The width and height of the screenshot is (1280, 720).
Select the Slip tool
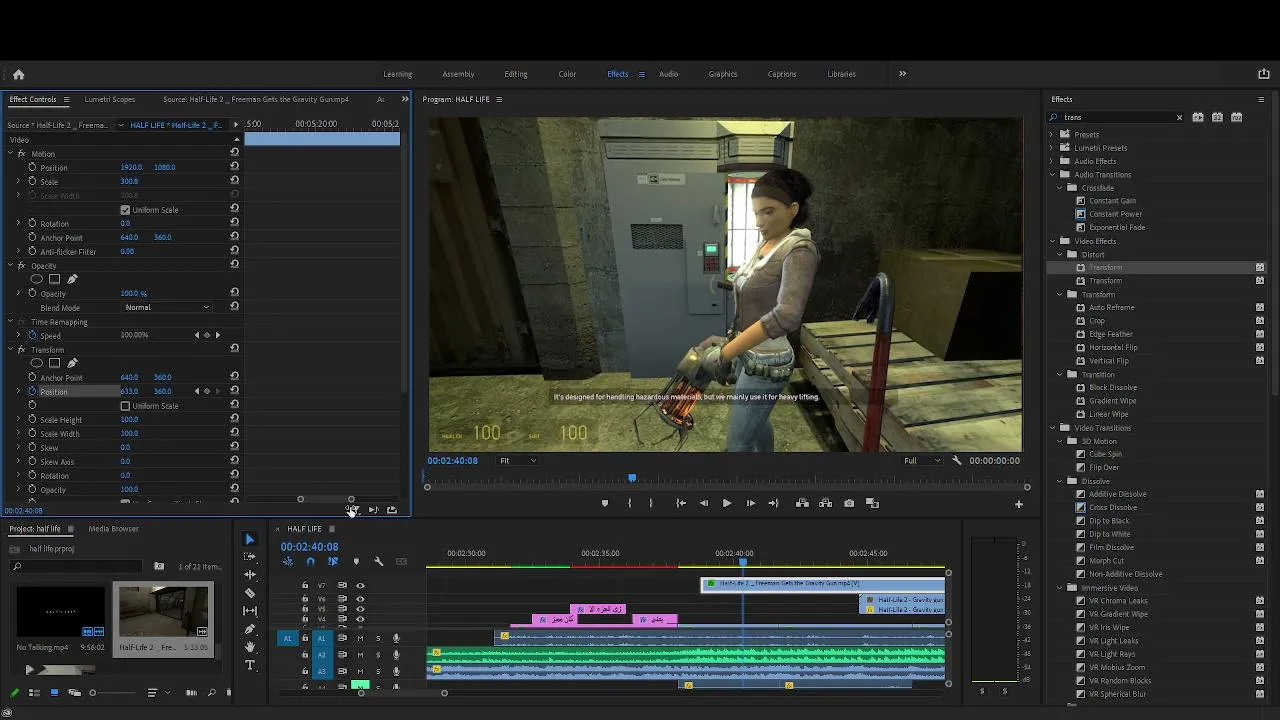click(250, 611)
